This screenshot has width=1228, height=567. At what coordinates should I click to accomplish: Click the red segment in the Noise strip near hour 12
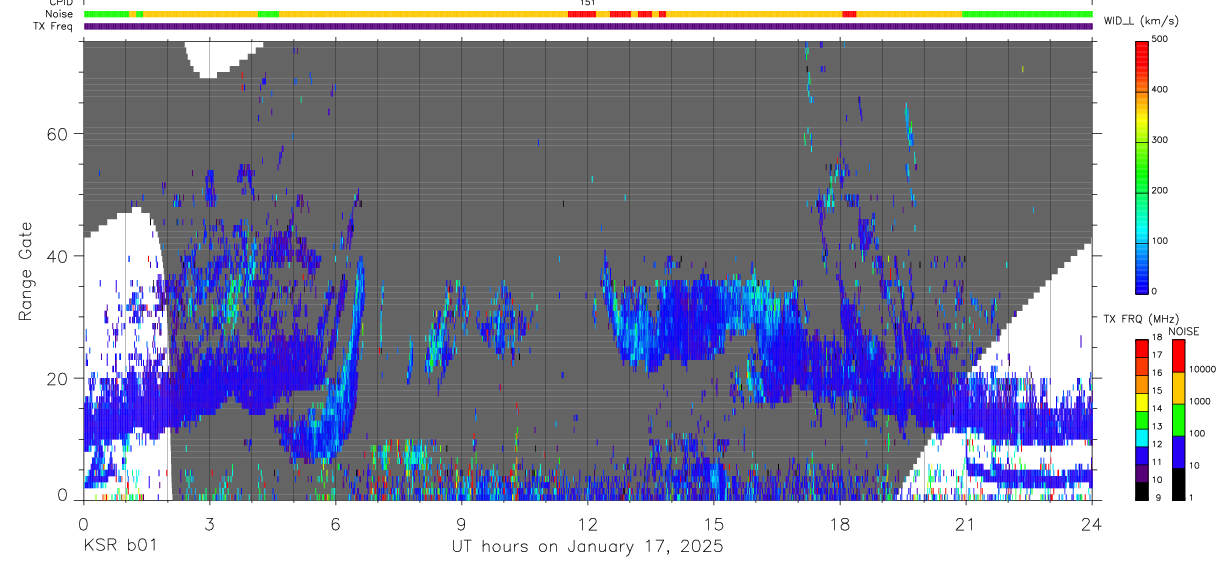pos(583,14)
